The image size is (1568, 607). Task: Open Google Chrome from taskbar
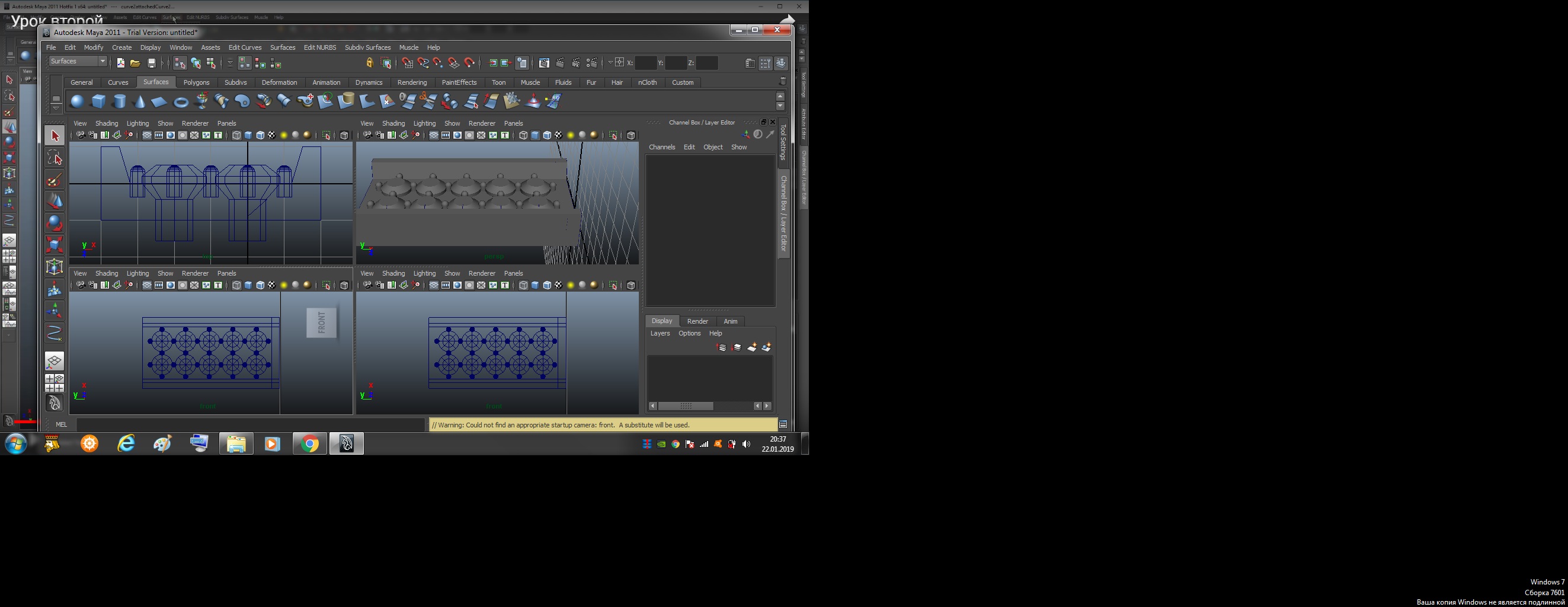[310, 444]
